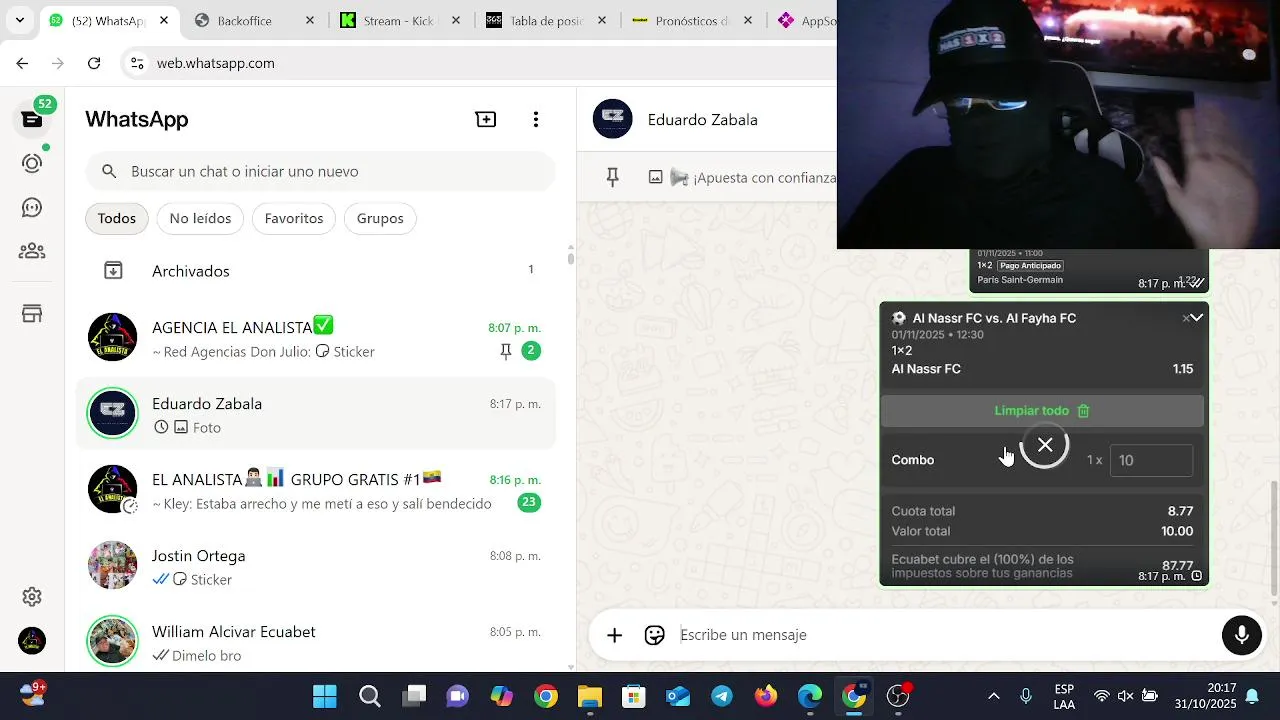Show hidden tray icons
Screen dimensions: 1280x720
994,696
